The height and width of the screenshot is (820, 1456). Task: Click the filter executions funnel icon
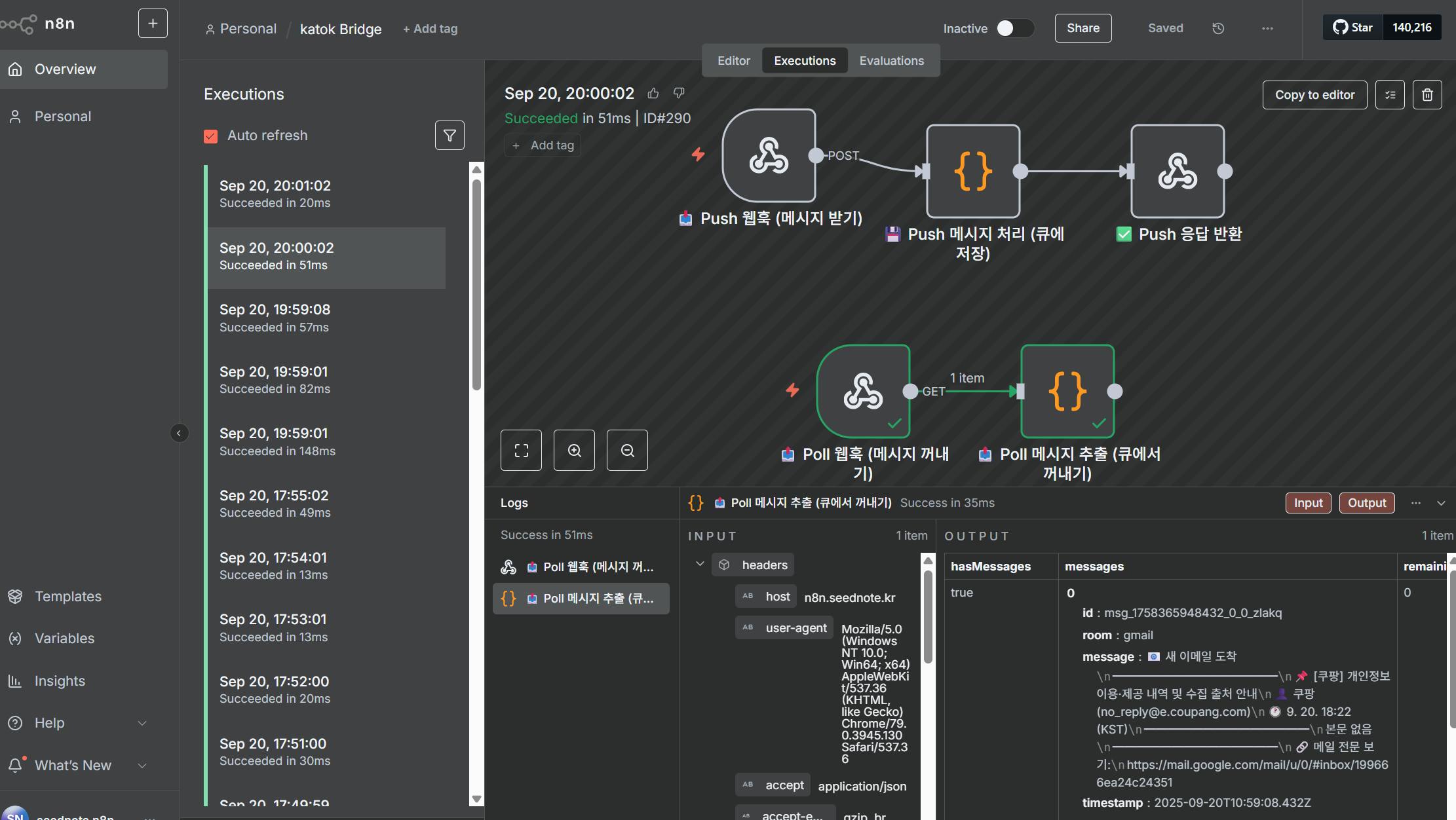pos(450,136)
